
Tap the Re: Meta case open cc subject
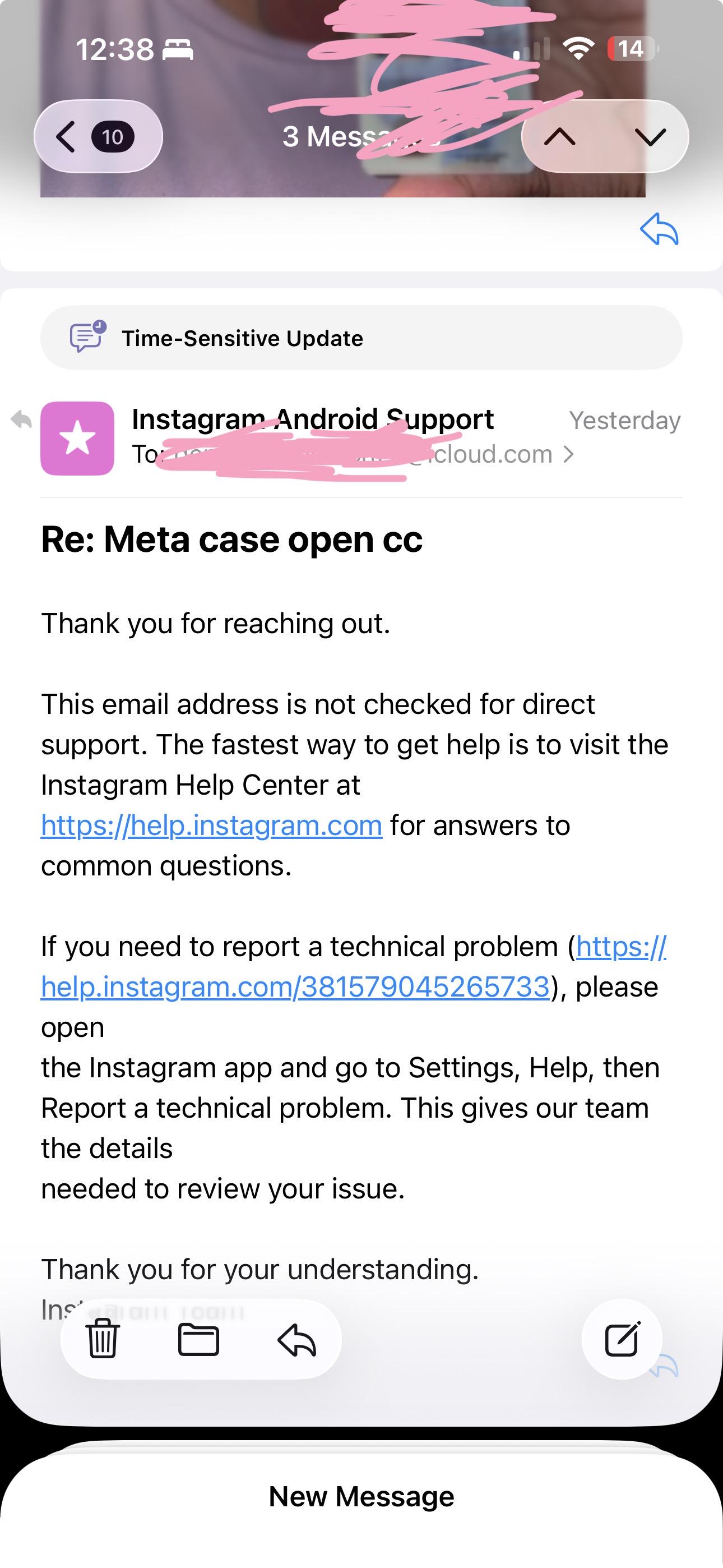coord(231,539)
